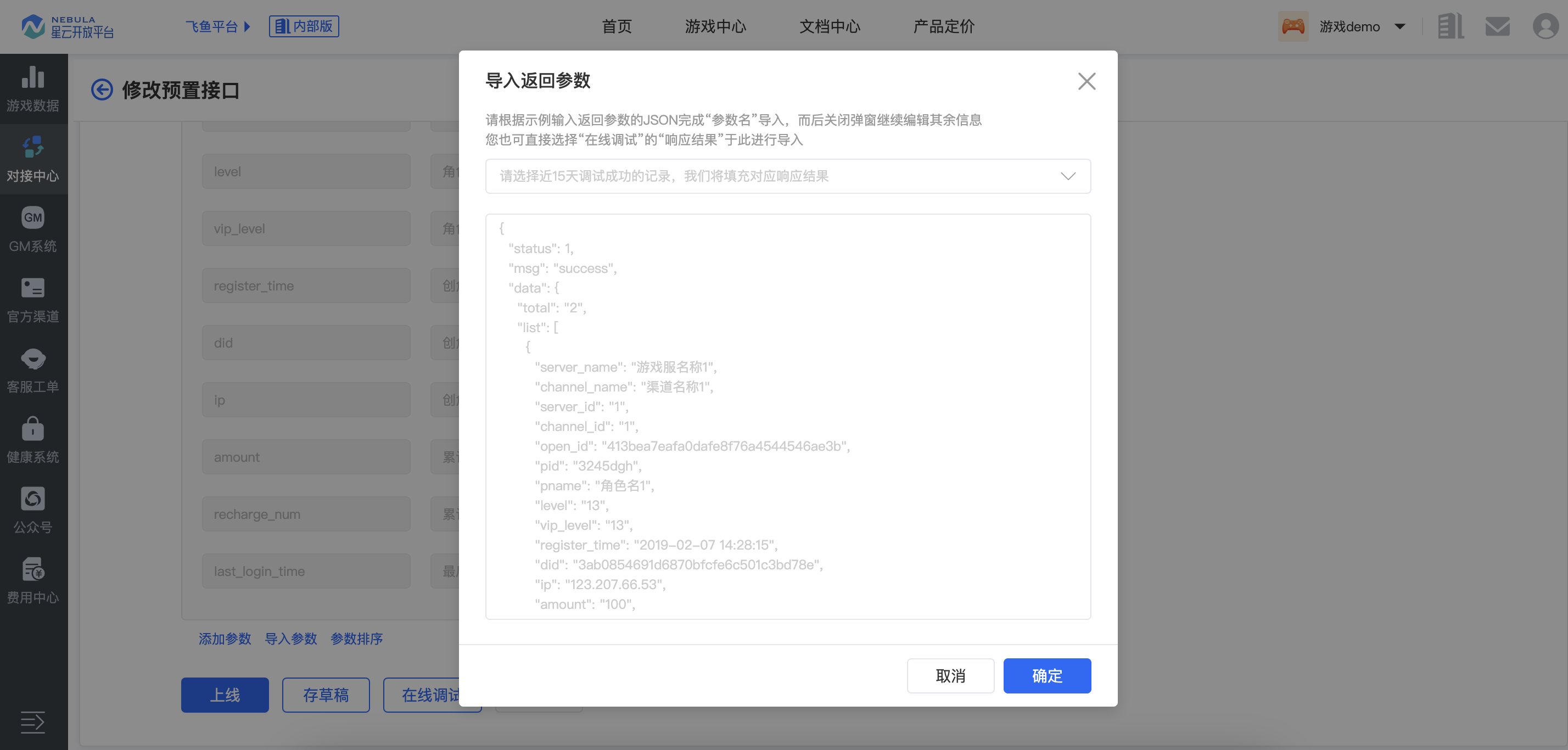The height and width of the screenshot is (750, 1568).
Task: Open the 健康系统 lock icon
Action: [x=33, y=429]
